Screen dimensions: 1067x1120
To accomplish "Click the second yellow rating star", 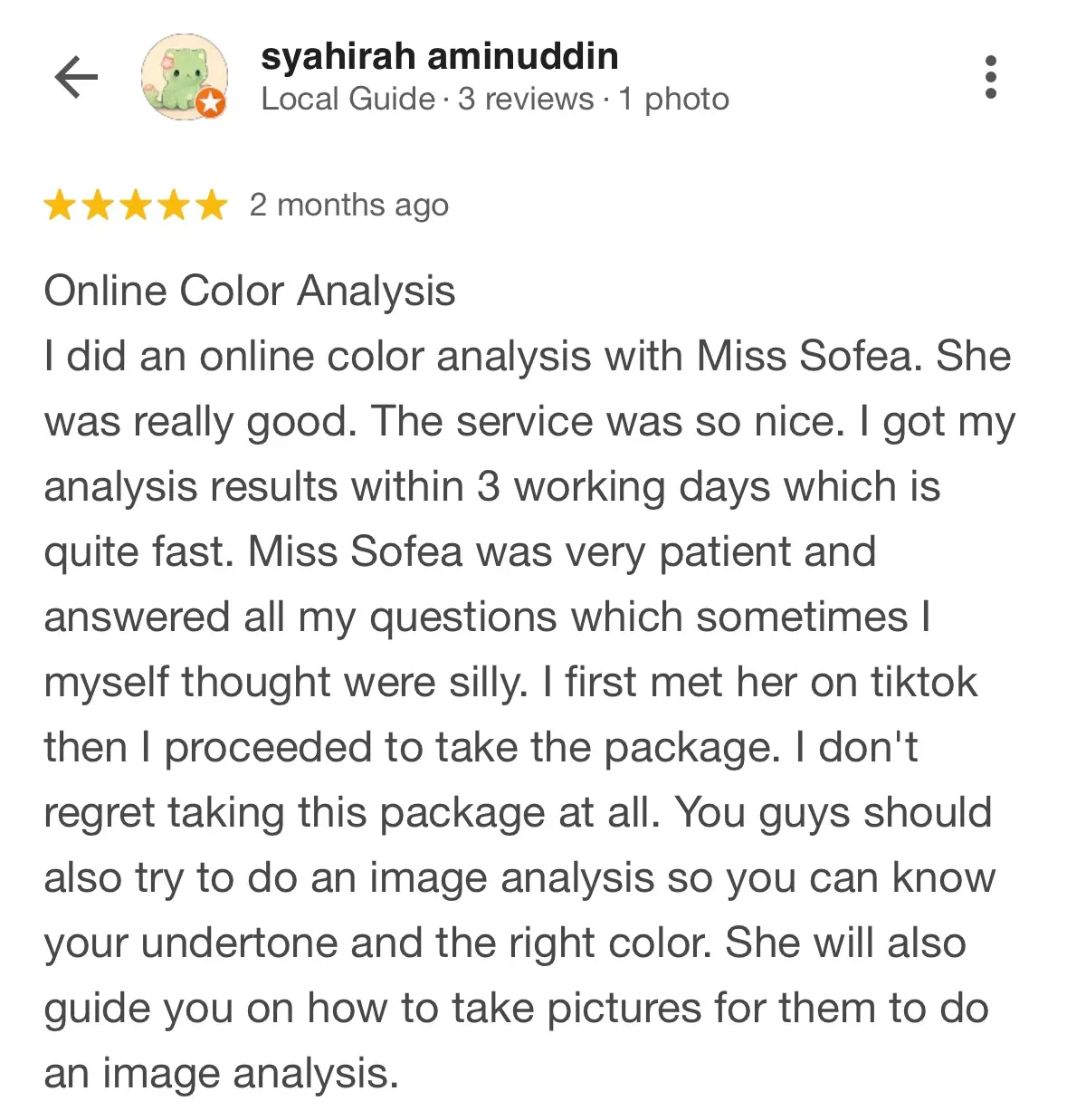I will (x=98, y=206).
